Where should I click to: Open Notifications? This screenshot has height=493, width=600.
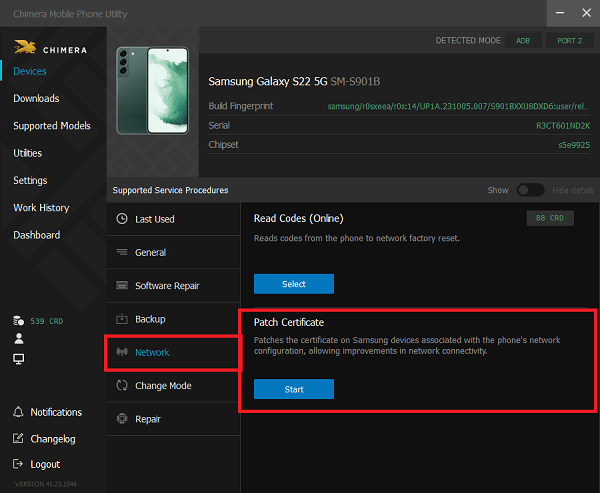[x=56, y=412]
